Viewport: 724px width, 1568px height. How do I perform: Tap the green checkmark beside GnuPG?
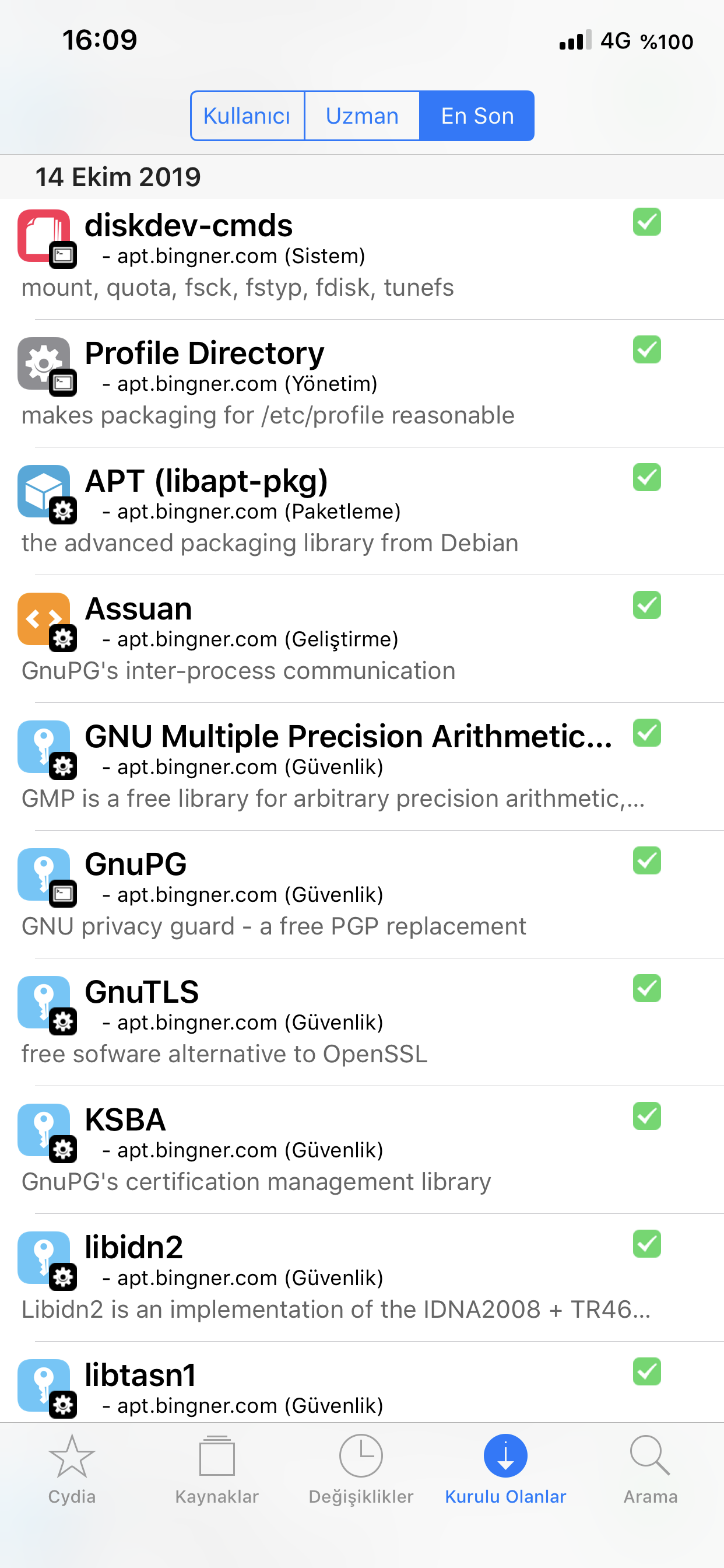pyautogui.click(x=646, y=860)
